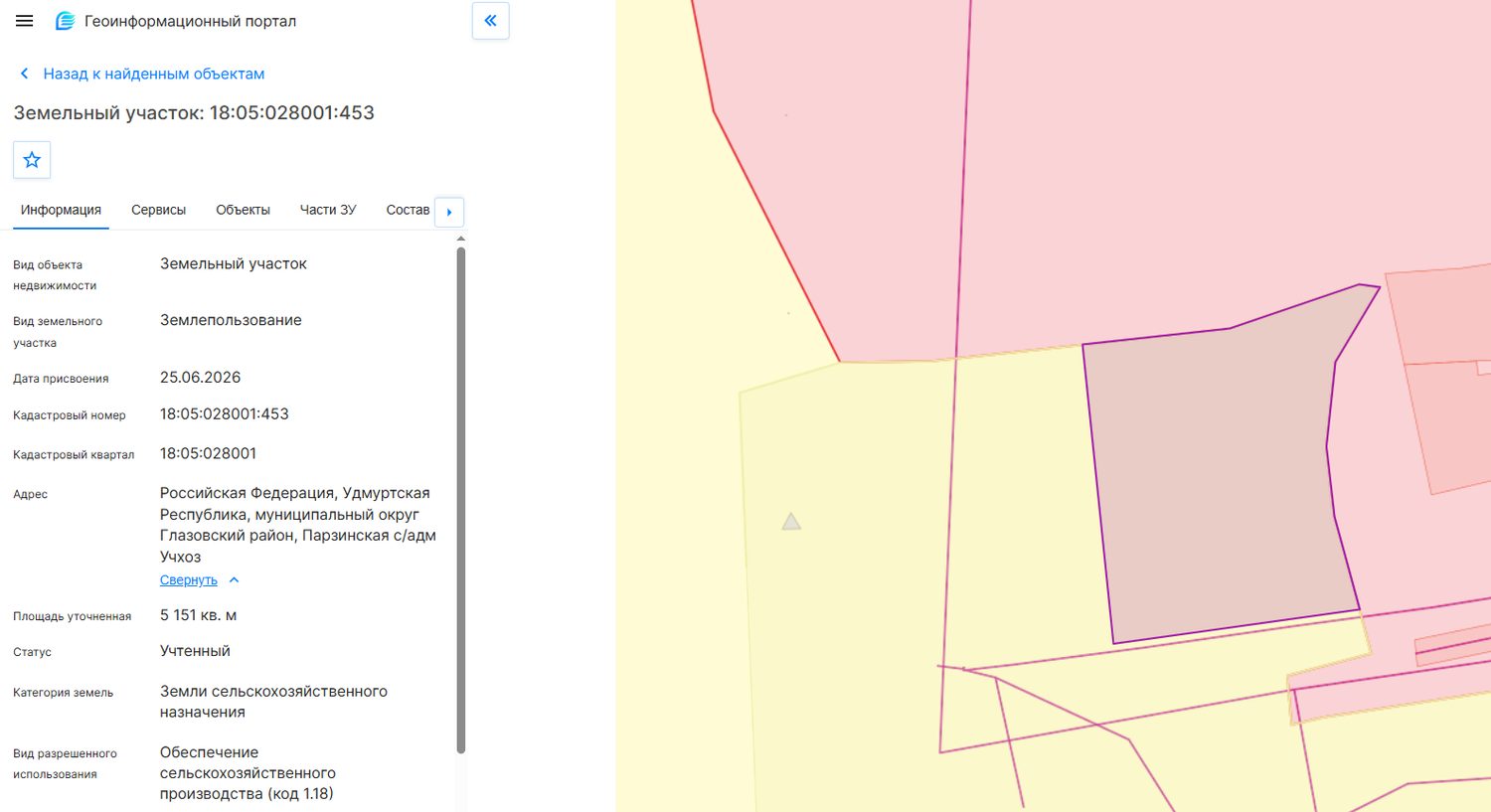Click the Категория земель label
Screen dimensions: 1491x812
click(64, 693)
